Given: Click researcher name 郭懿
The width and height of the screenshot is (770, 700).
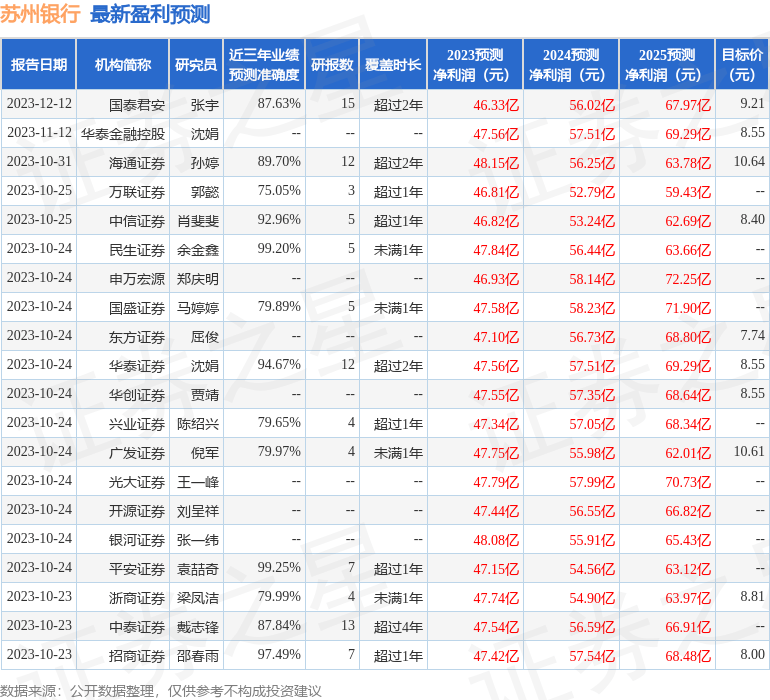Looking at the screenshot, I should tap(204, 192).
